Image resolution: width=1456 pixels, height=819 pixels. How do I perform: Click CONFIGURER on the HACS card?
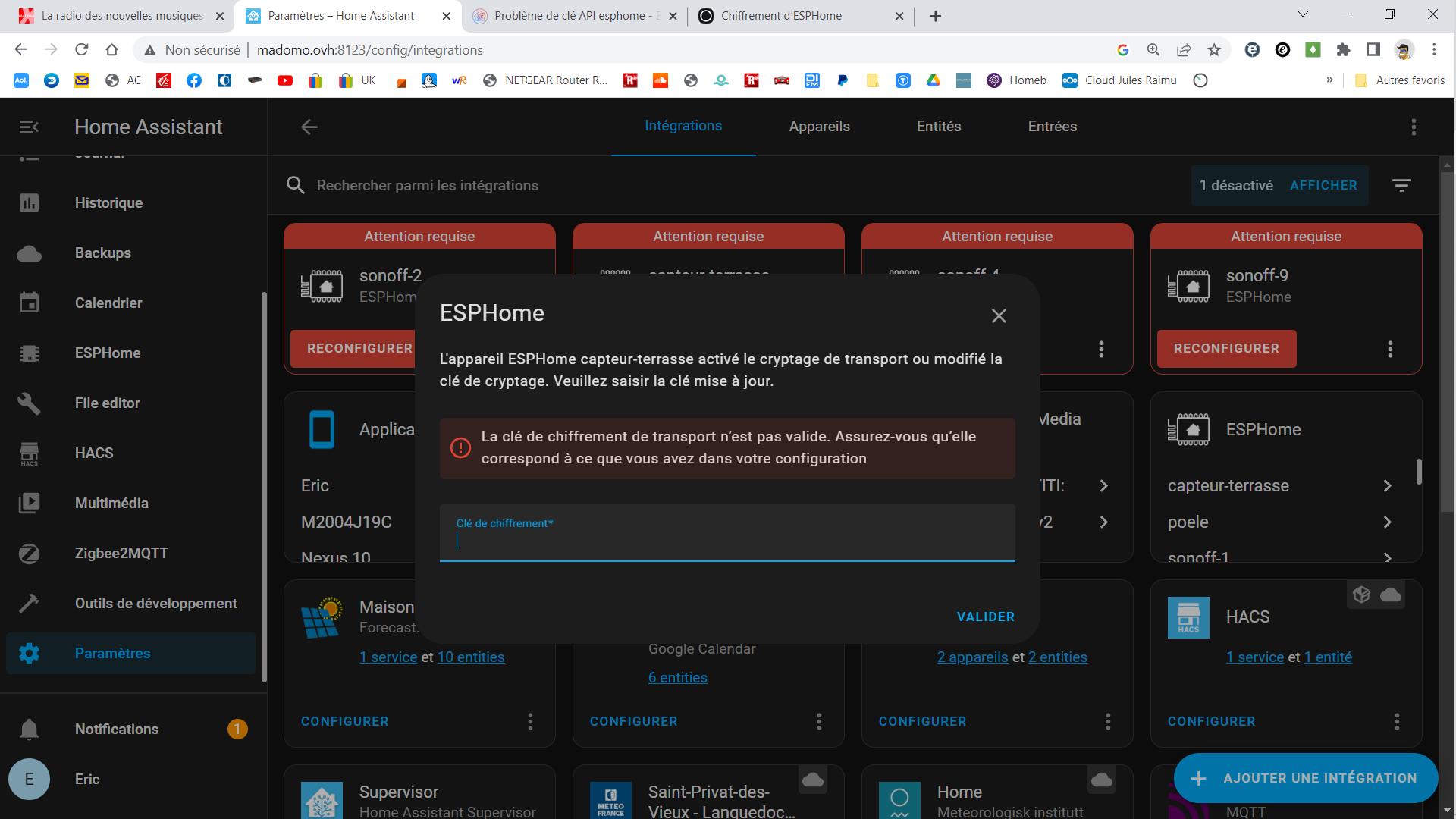tap(1211, 721)
